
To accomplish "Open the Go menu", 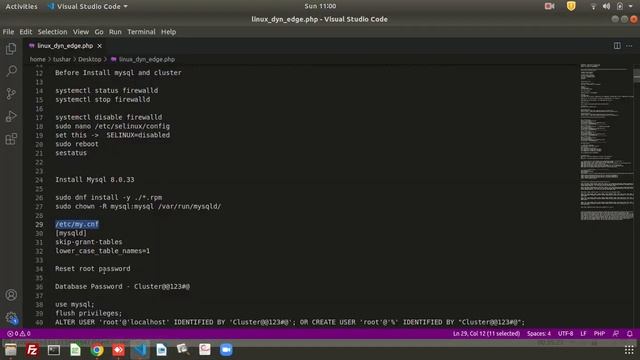I will coord(99,32).
